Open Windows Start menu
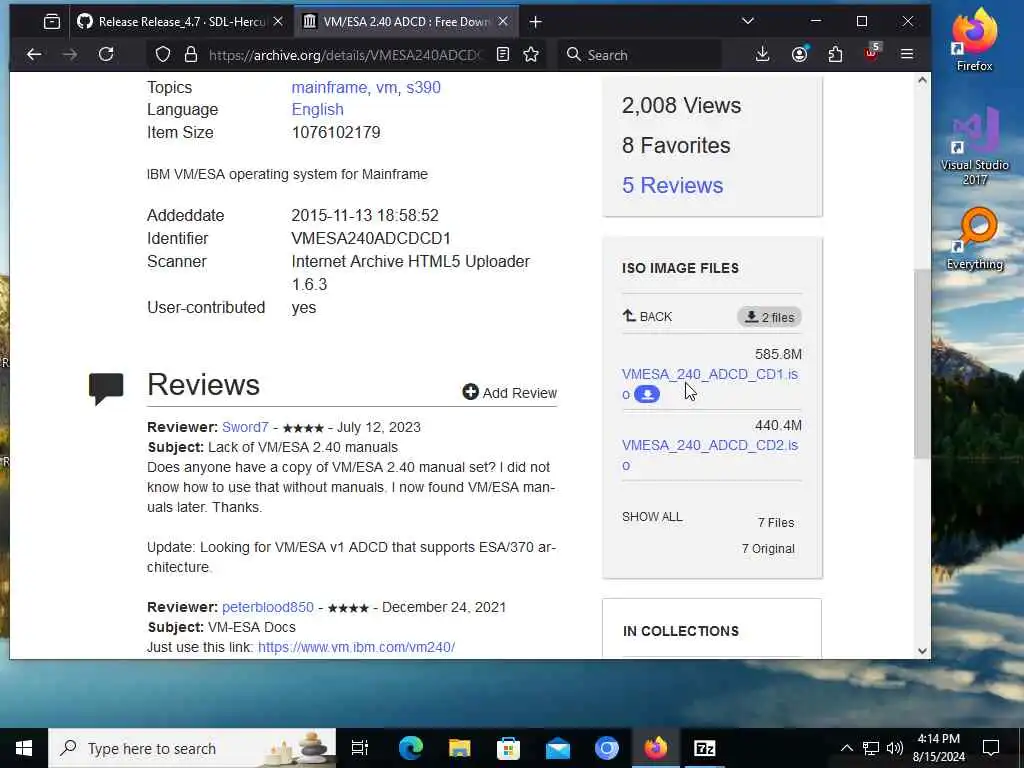The image size is (1024, 768). pos(24,748)
